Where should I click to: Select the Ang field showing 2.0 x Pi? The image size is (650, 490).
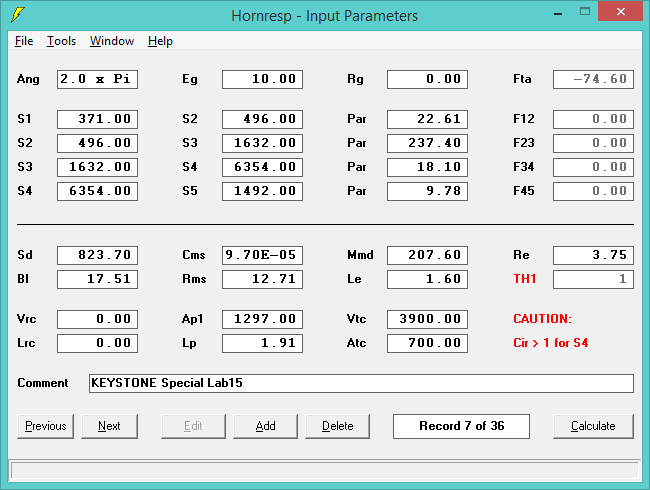tap(97, 79)
